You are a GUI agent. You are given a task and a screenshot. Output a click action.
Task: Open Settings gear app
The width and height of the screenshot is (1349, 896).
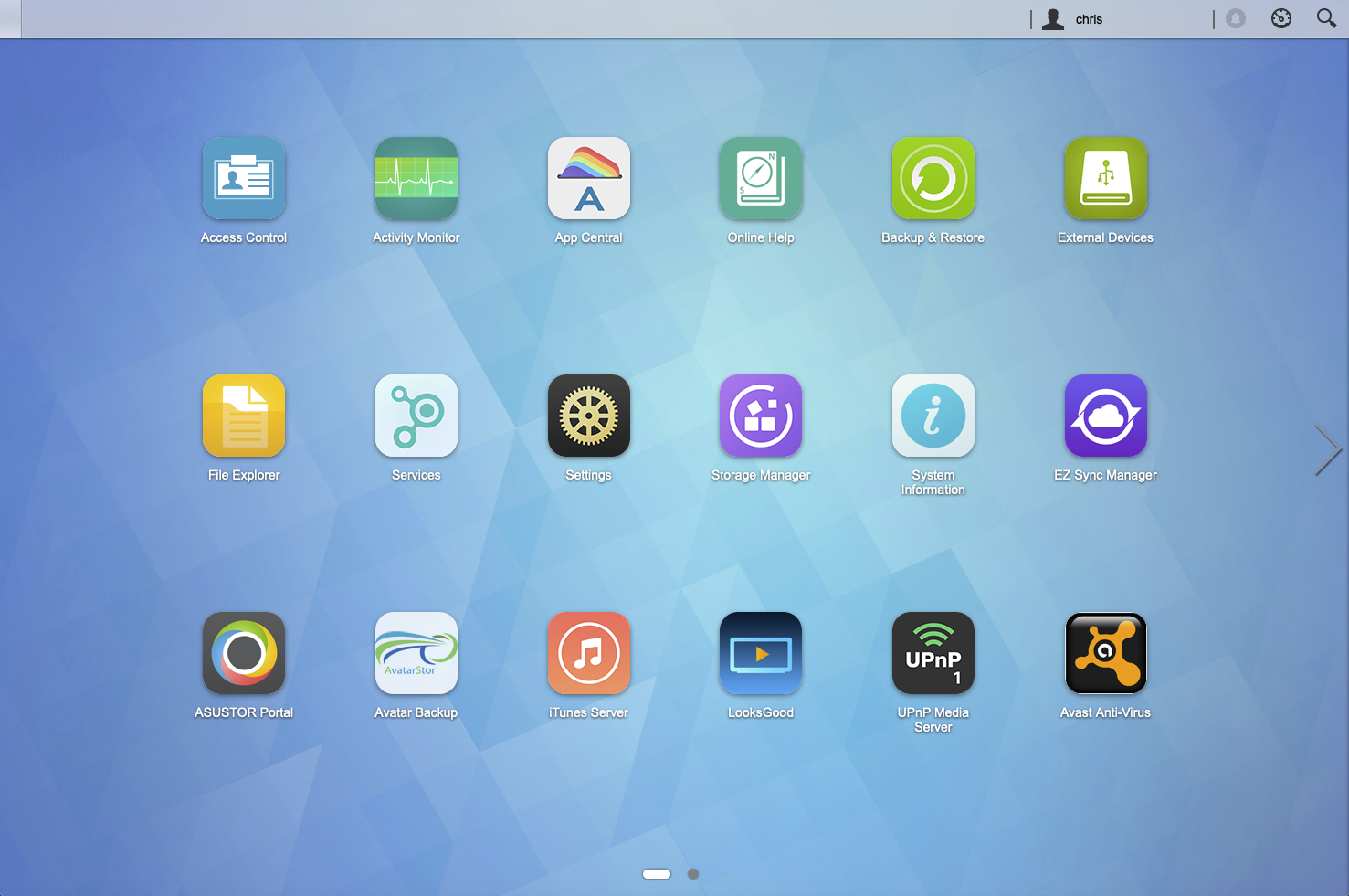(589, 416)
